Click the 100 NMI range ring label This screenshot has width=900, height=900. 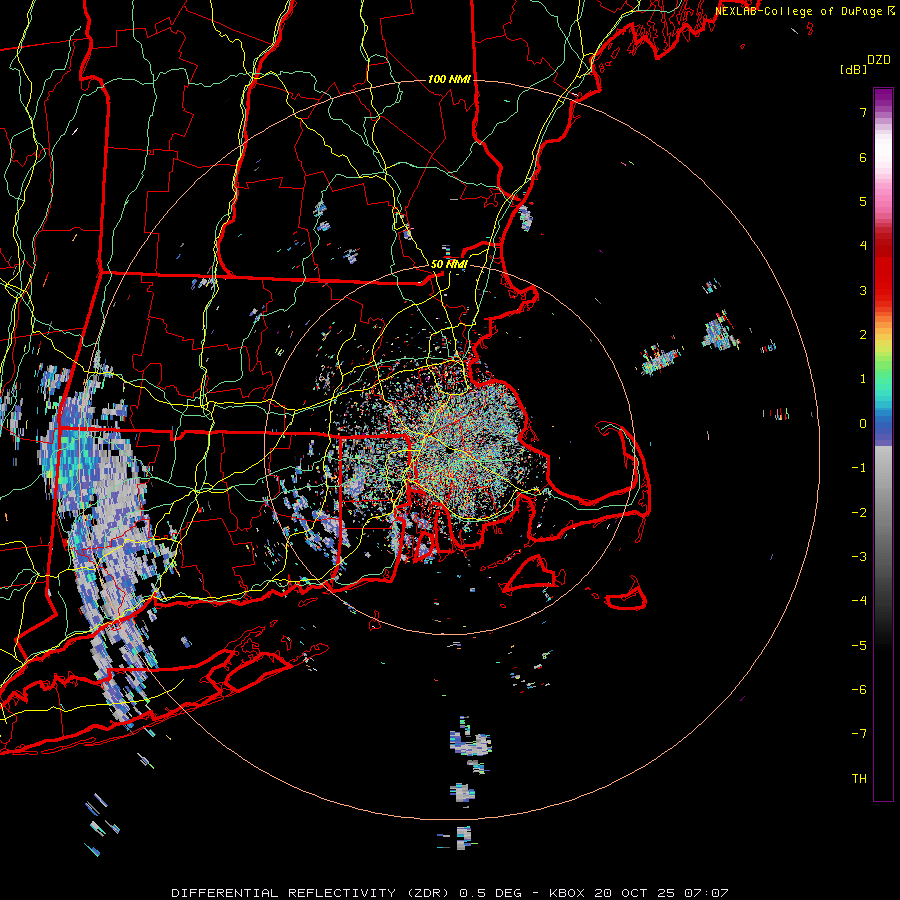coord(449,79)
